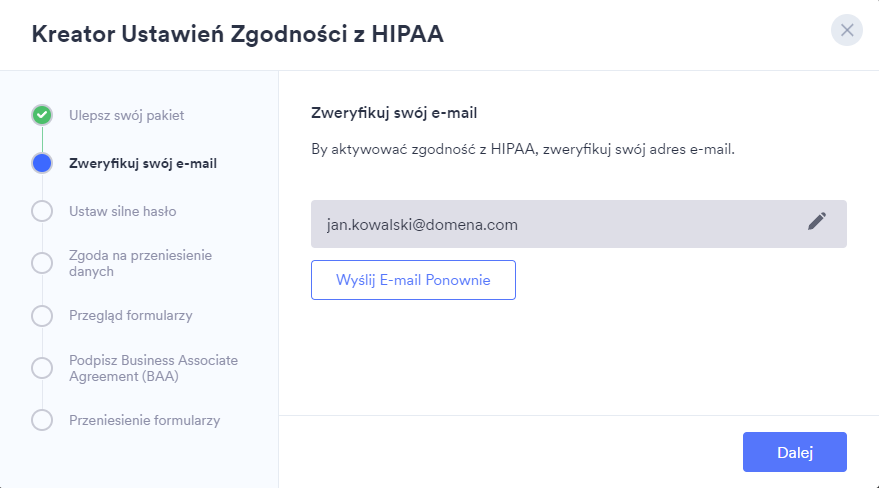The height and width of the screenshot is (488, 879).
Task: Click the Business Associate Agreement step circle
Action: [42, 367]
